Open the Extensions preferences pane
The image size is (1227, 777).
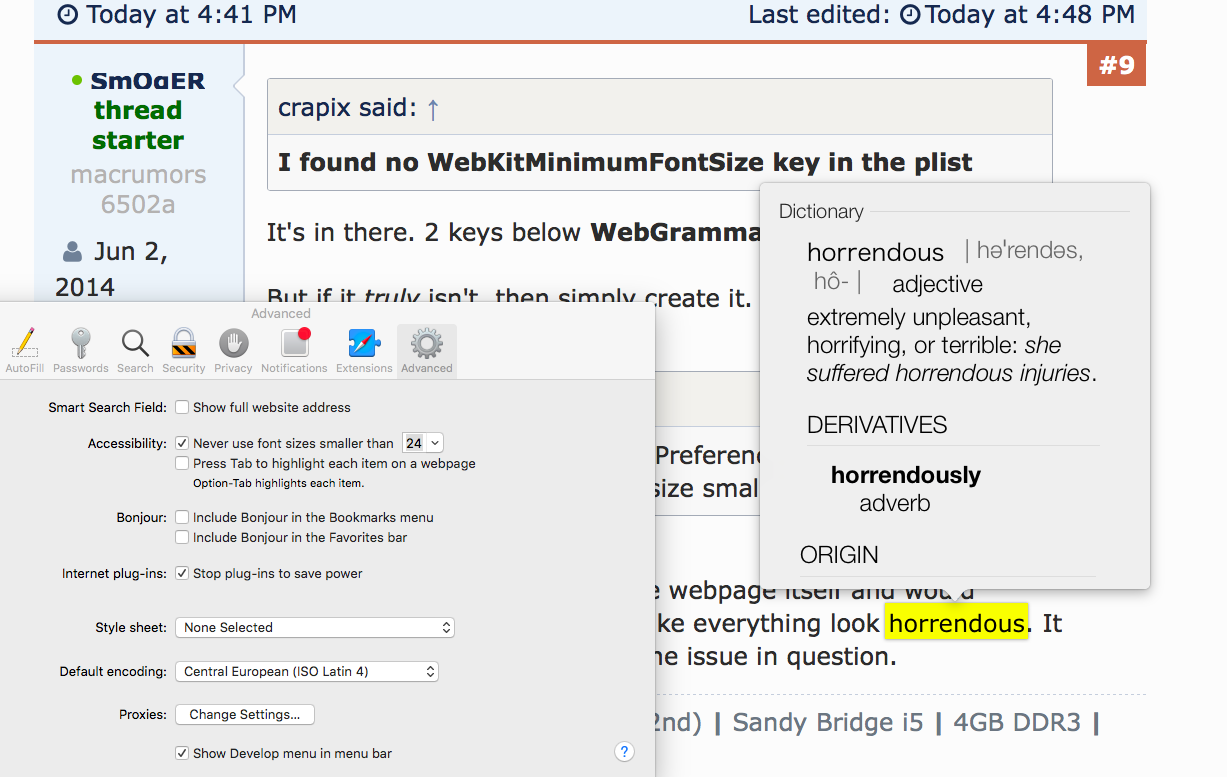(364, 350)
